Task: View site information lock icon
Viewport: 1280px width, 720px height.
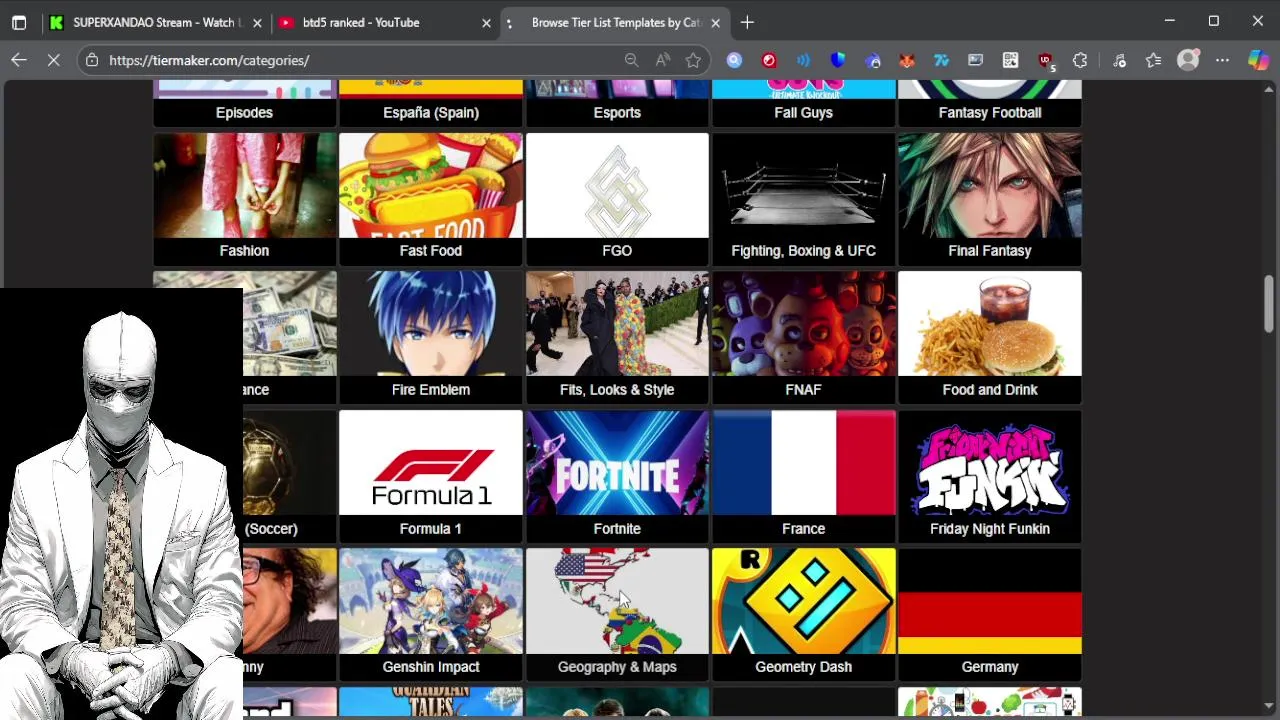Action: tap(92, 60)
